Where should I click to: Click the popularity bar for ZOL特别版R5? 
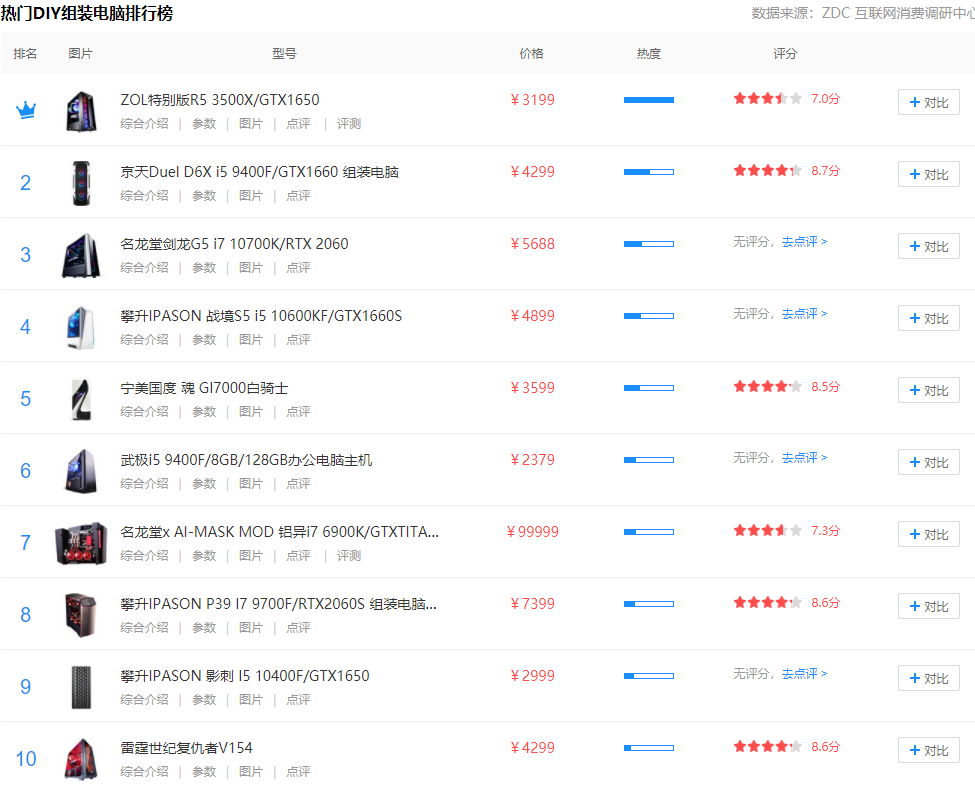click(x=648, y=100)
